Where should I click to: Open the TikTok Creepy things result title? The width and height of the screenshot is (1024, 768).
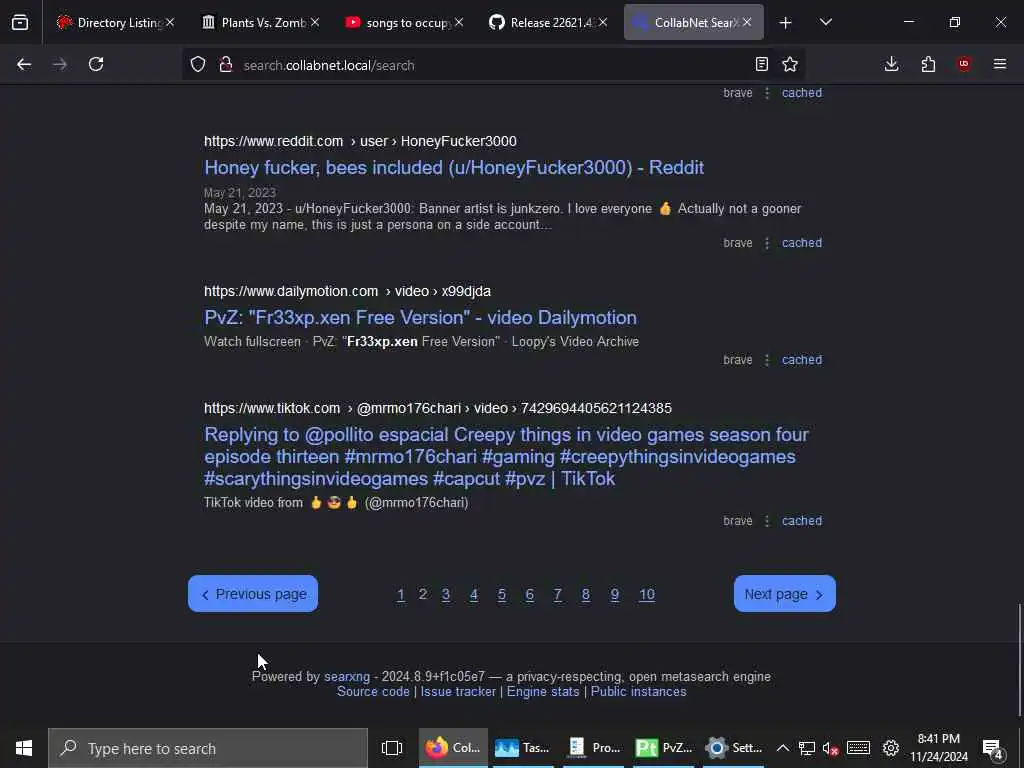506,456
